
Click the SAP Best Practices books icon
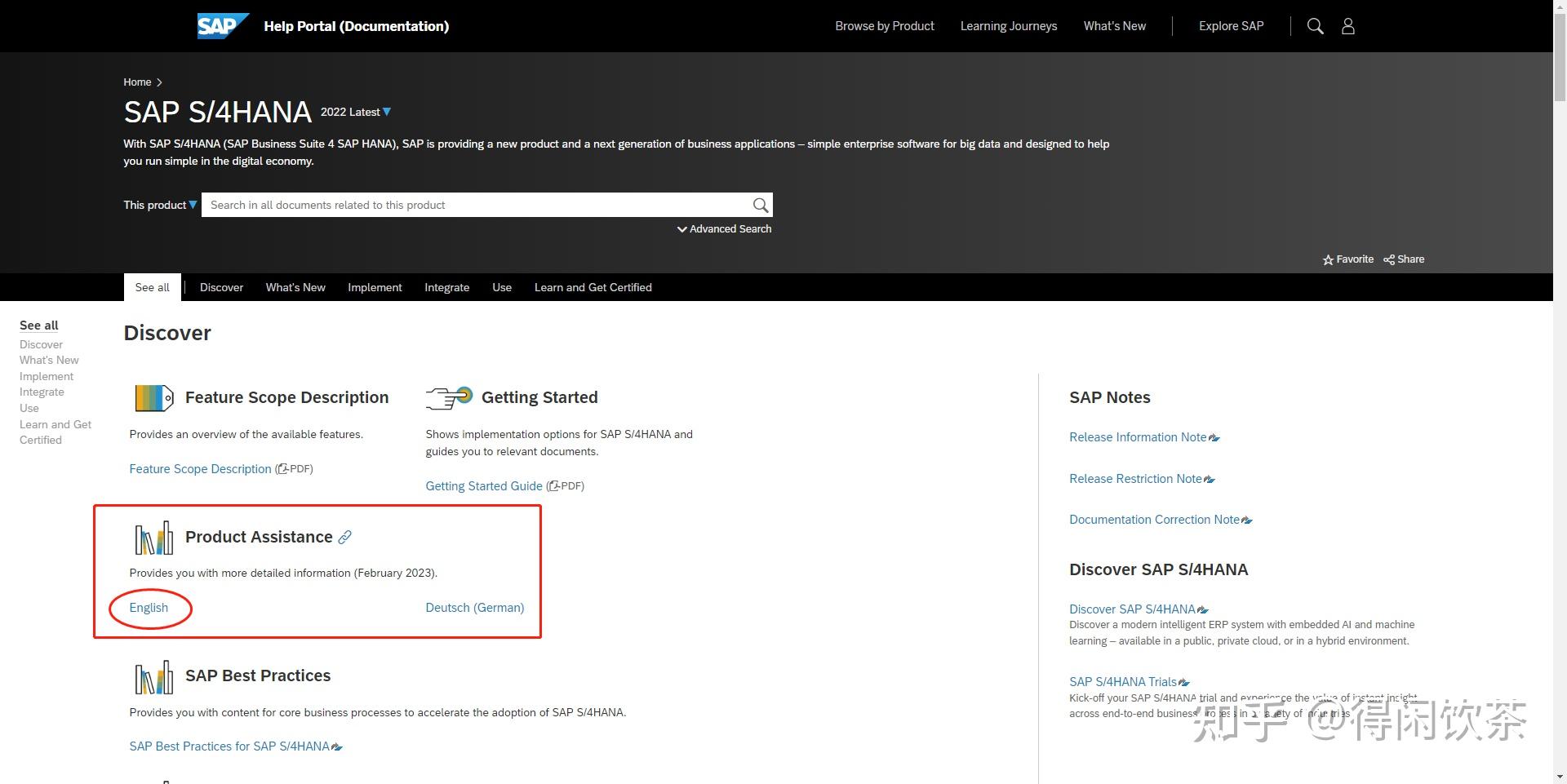154,677
